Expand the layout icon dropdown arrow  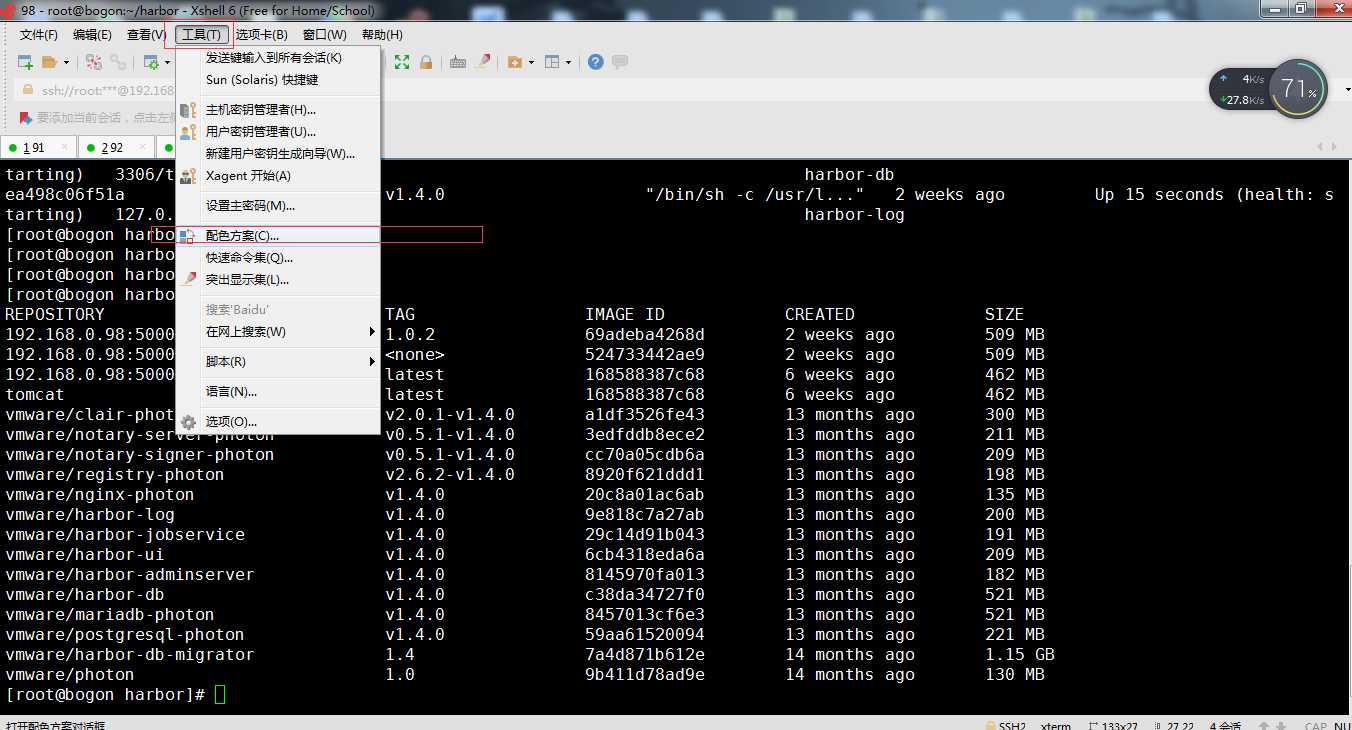pos(568,62)
